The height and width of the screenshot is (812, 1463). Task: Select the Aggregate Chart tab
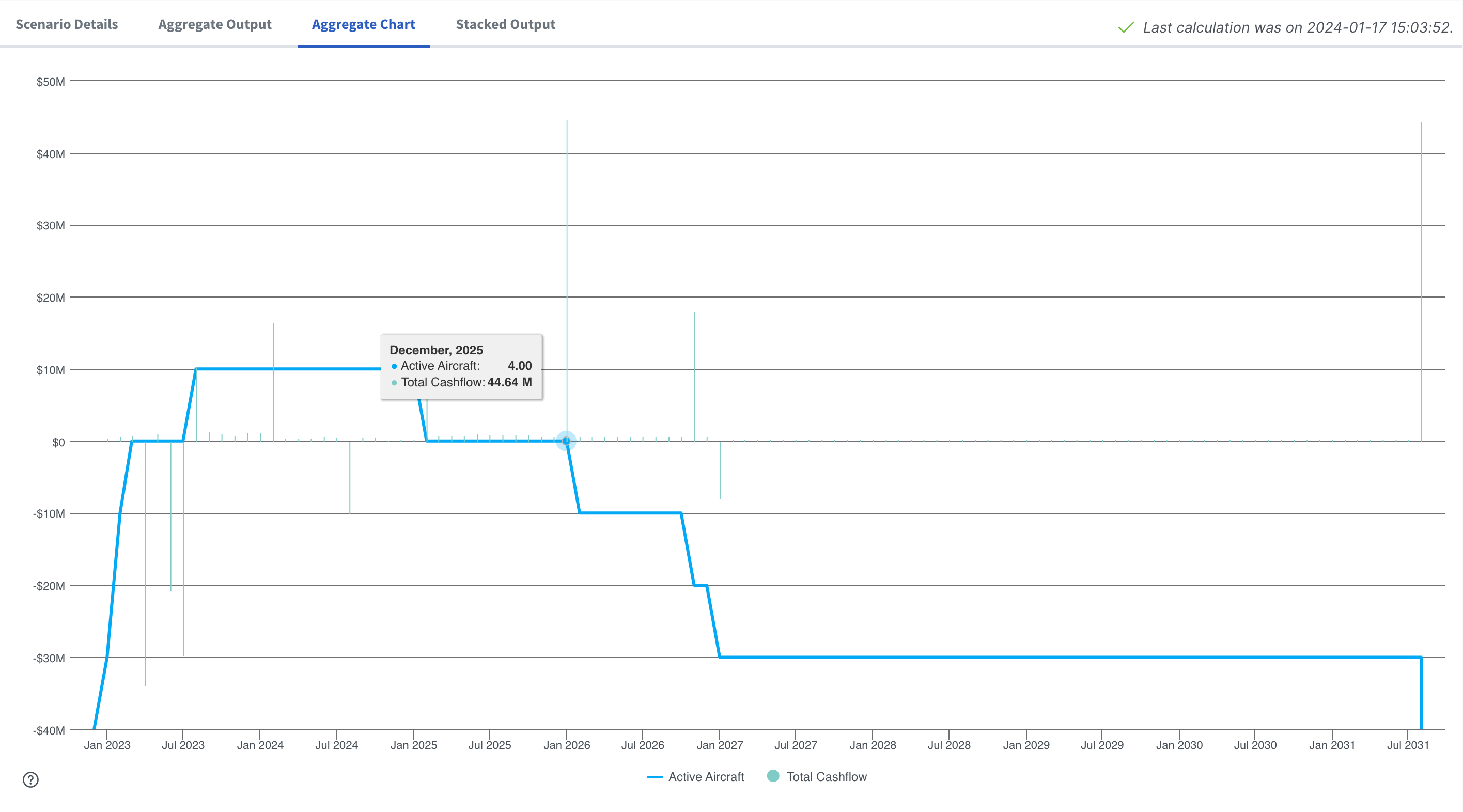(364, 24)
